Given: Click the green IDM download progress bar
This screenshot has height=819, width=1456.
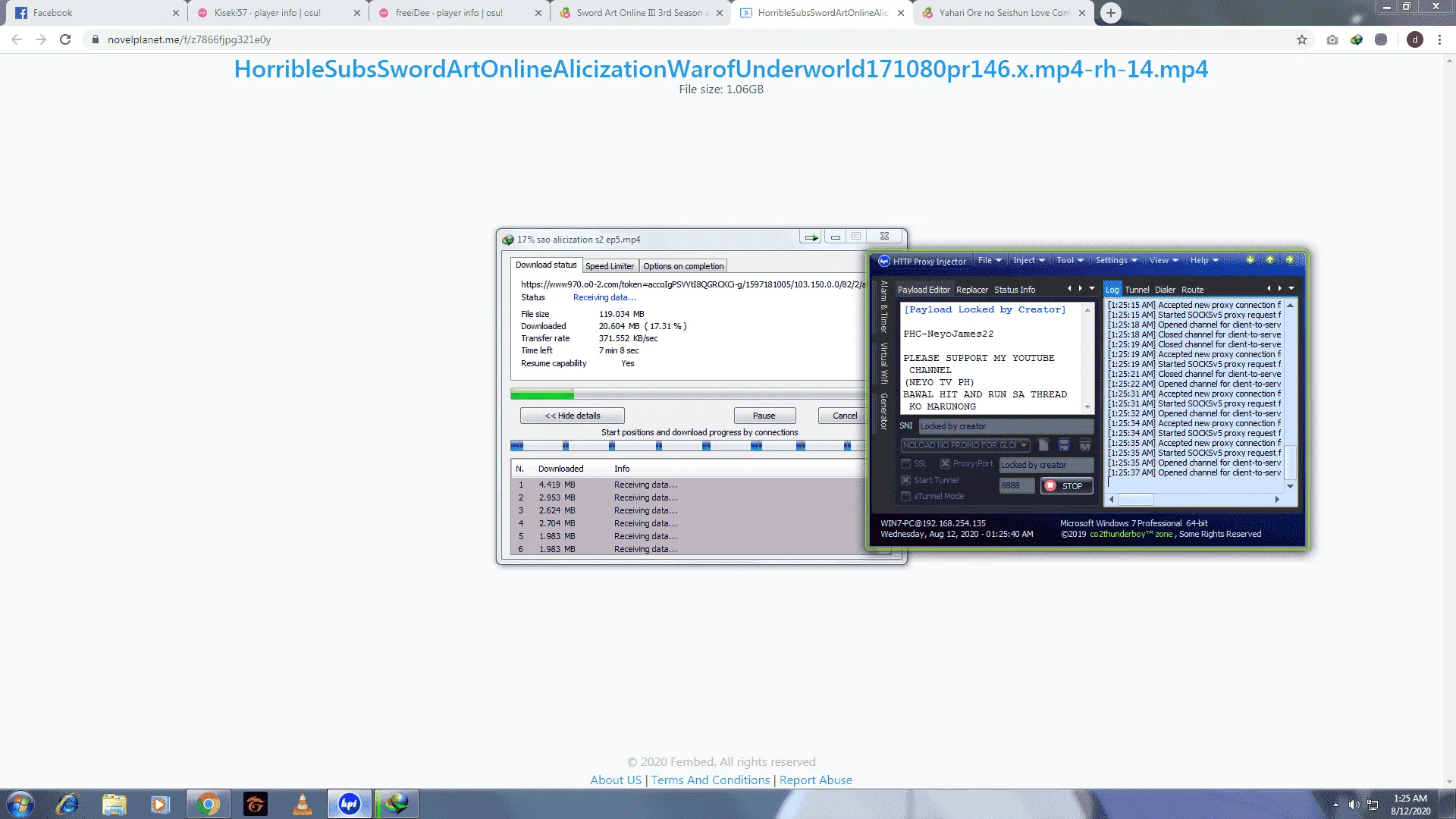Looking at the screenshot, I should [x=542, y=394].
